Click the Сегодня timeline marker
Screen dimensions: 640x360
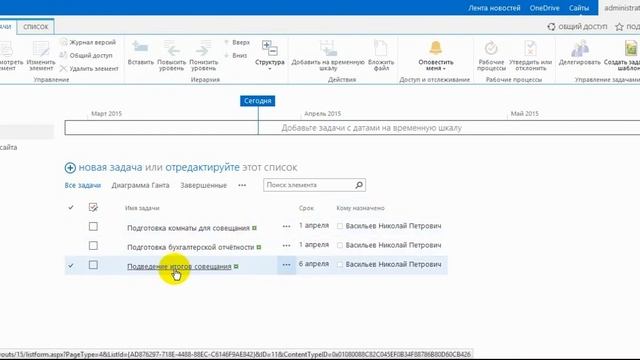tap(258, 101)
